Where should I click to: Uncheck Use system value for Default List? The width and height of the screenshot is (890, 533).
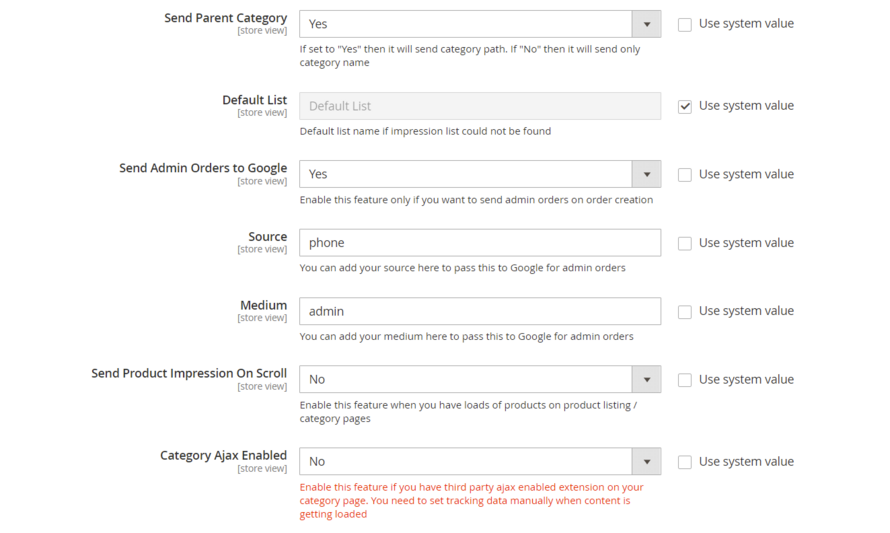685,106
